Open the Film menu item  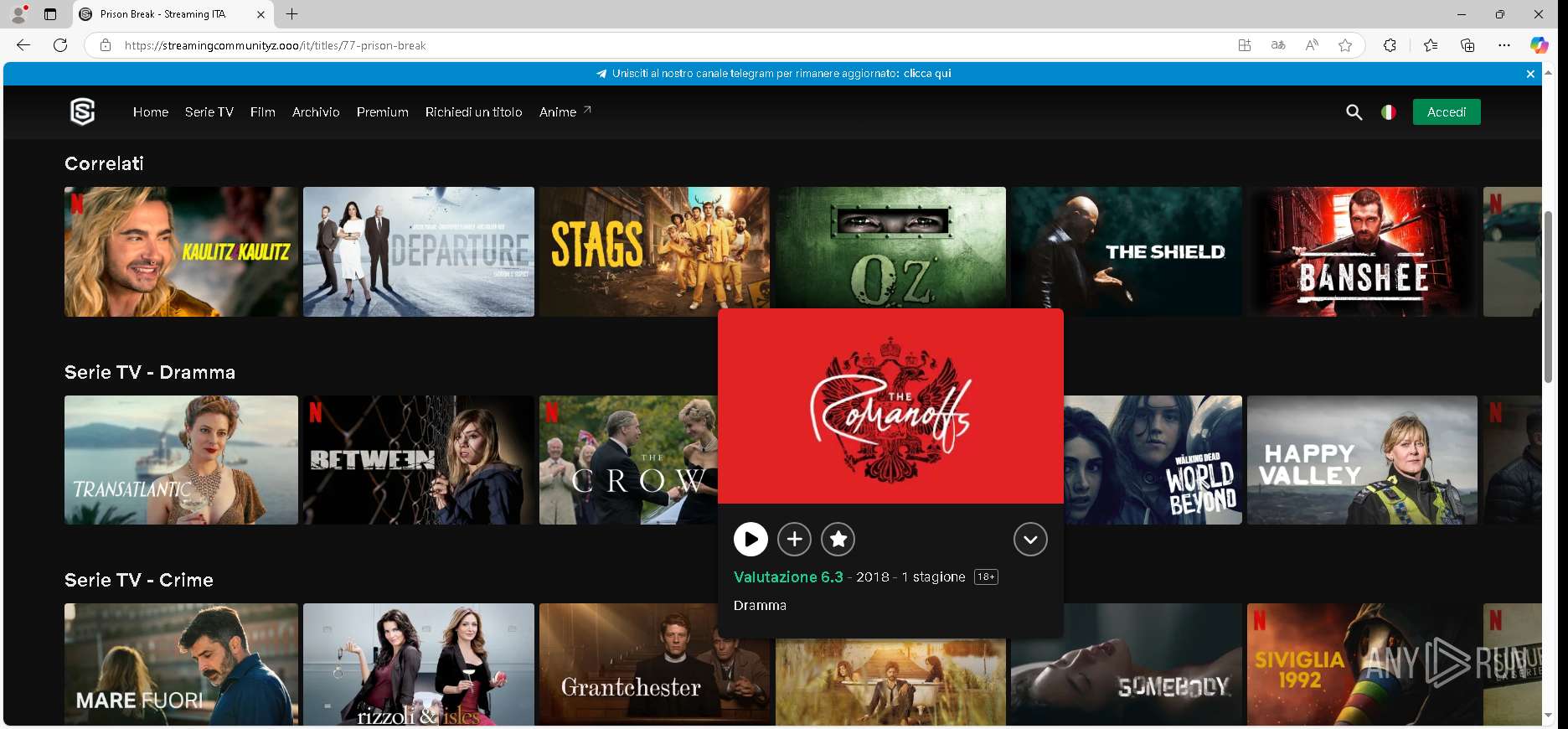(x=263, y=112)
